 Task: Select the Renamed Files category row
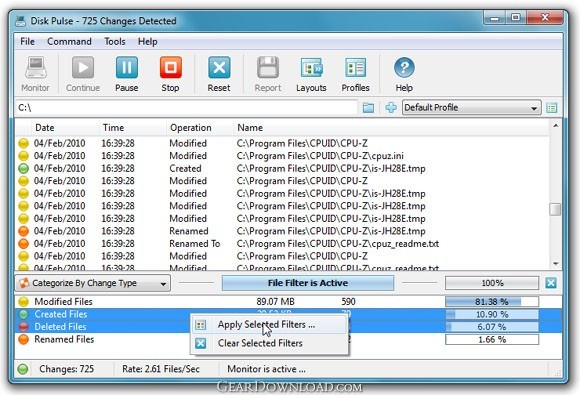[288, 340]
